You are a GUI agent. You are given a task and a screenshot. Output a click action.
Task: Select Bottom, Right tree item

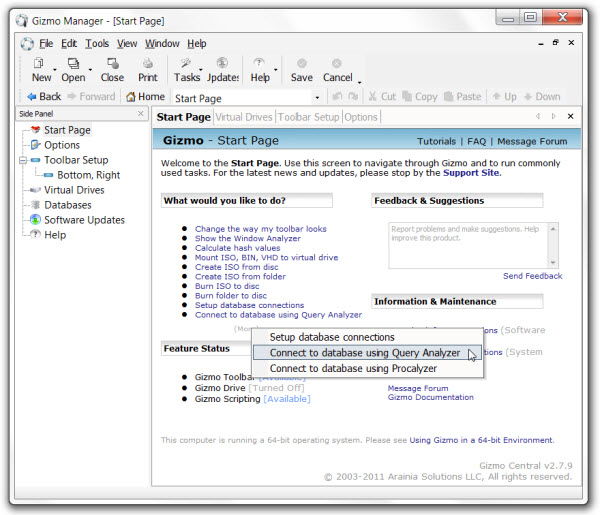88,175
